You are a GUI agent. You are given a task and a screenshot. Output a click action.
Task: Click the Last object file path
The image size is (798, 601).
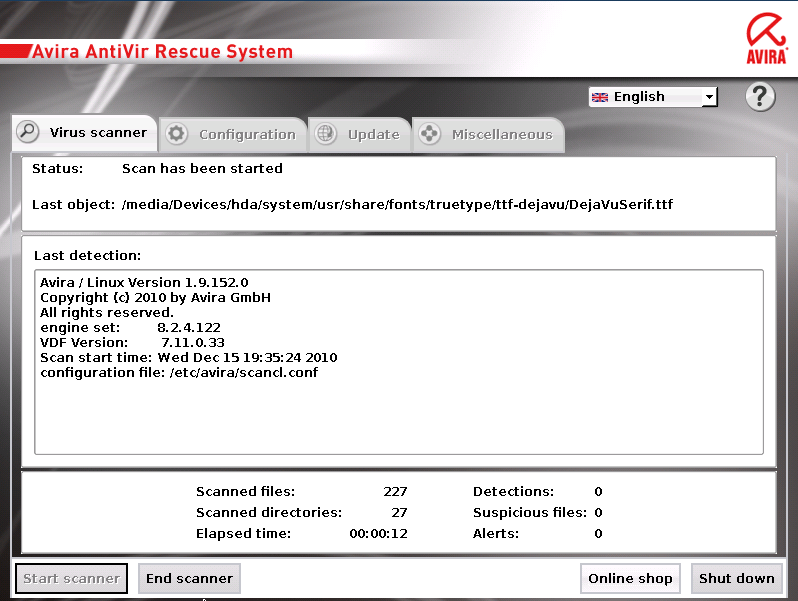(397, 204)
